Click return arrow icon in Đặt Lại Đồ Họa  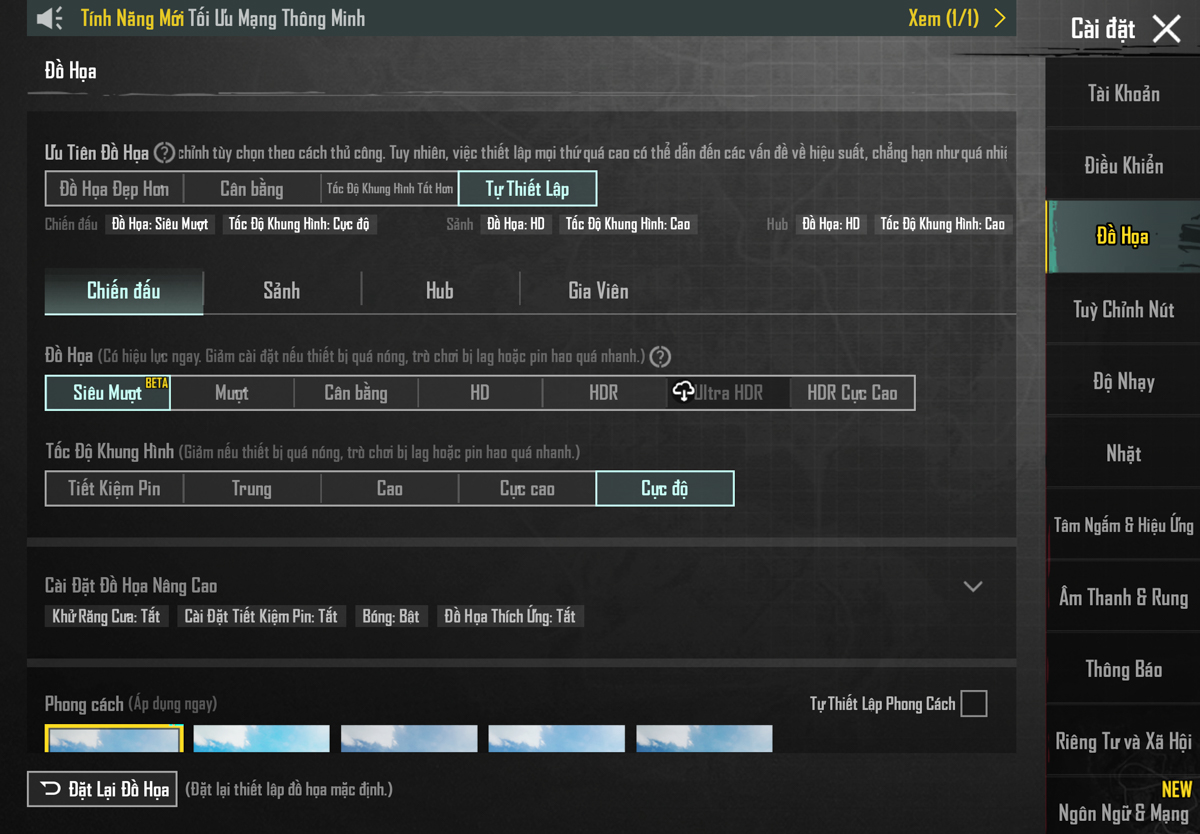tap(50, 789)
